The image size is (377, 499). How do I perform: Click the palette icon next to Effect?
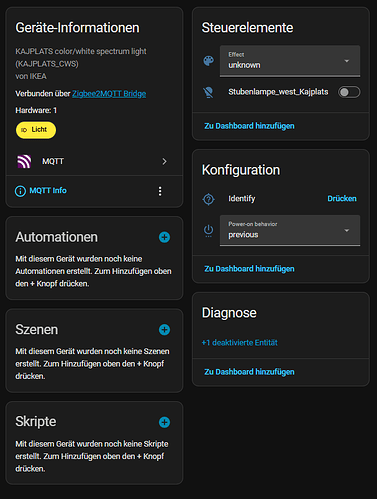209,61
